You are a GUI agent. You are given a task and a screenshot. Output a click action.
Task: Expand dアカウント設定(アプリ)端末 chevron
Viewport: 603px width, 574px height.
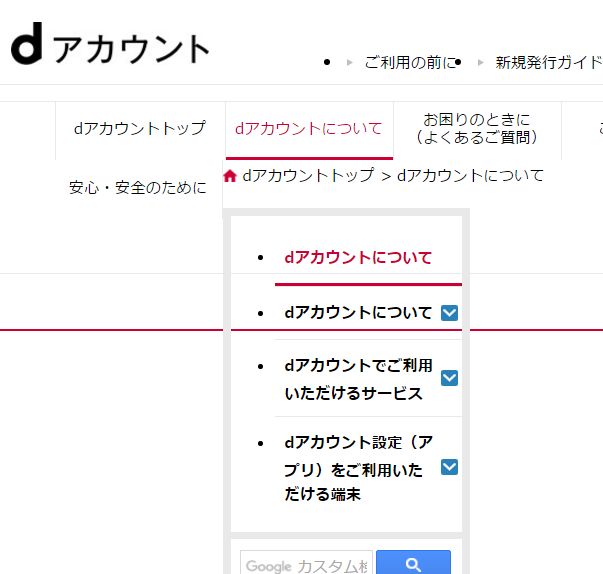click(x=449, y=467)
